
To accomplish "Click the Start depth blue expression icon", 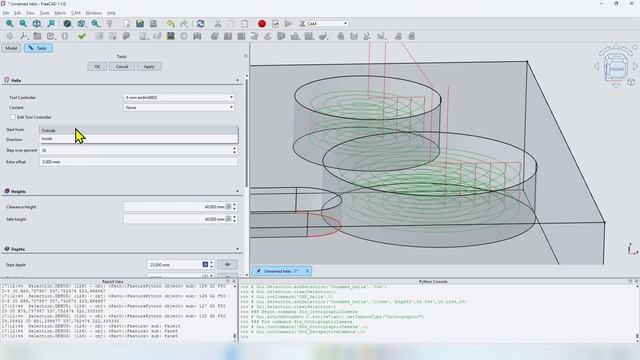I will pos(205,264).
